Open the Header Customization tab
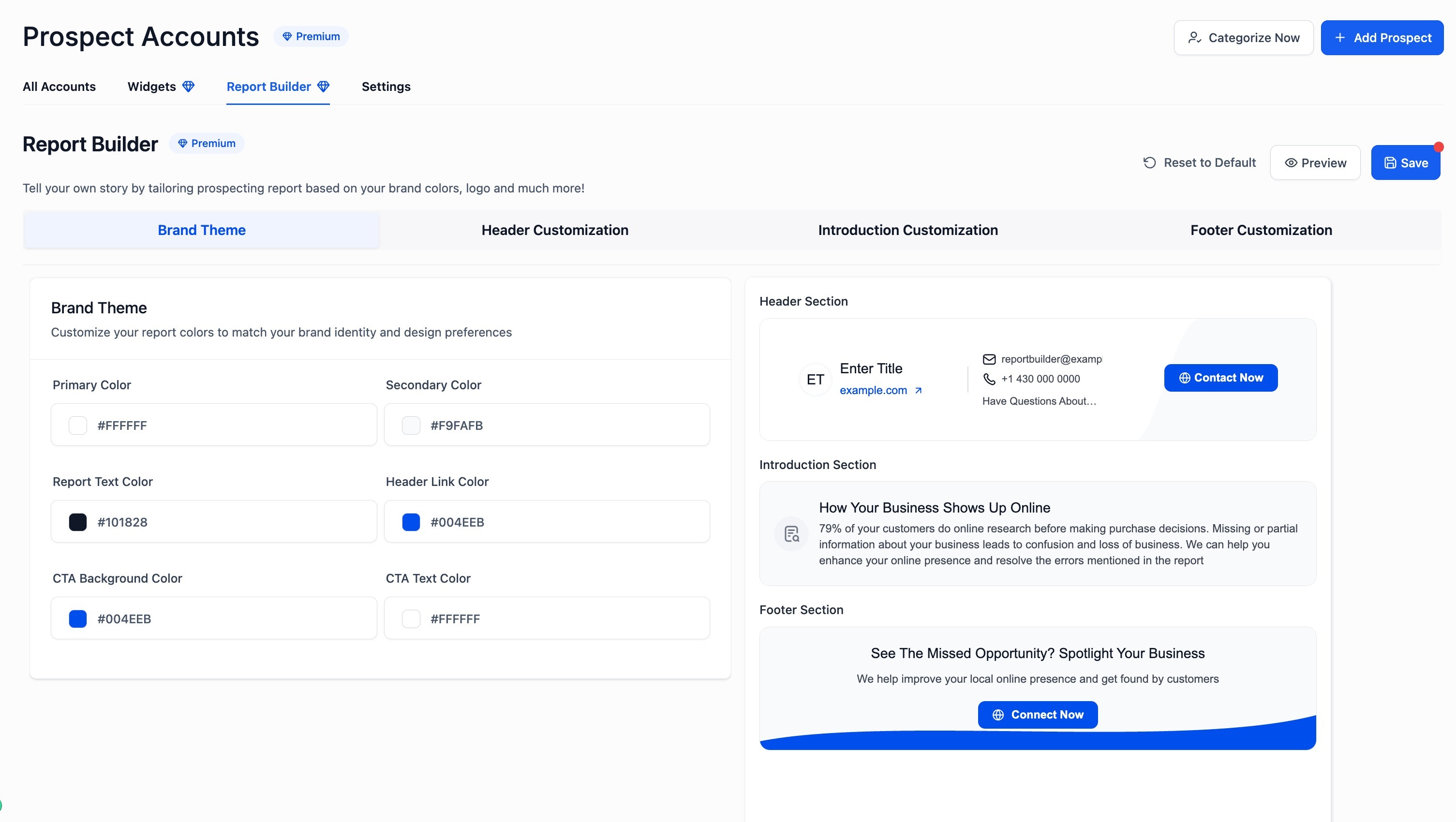The width and height of the screenshot is (1456, 822). click(x=554, y=230)
